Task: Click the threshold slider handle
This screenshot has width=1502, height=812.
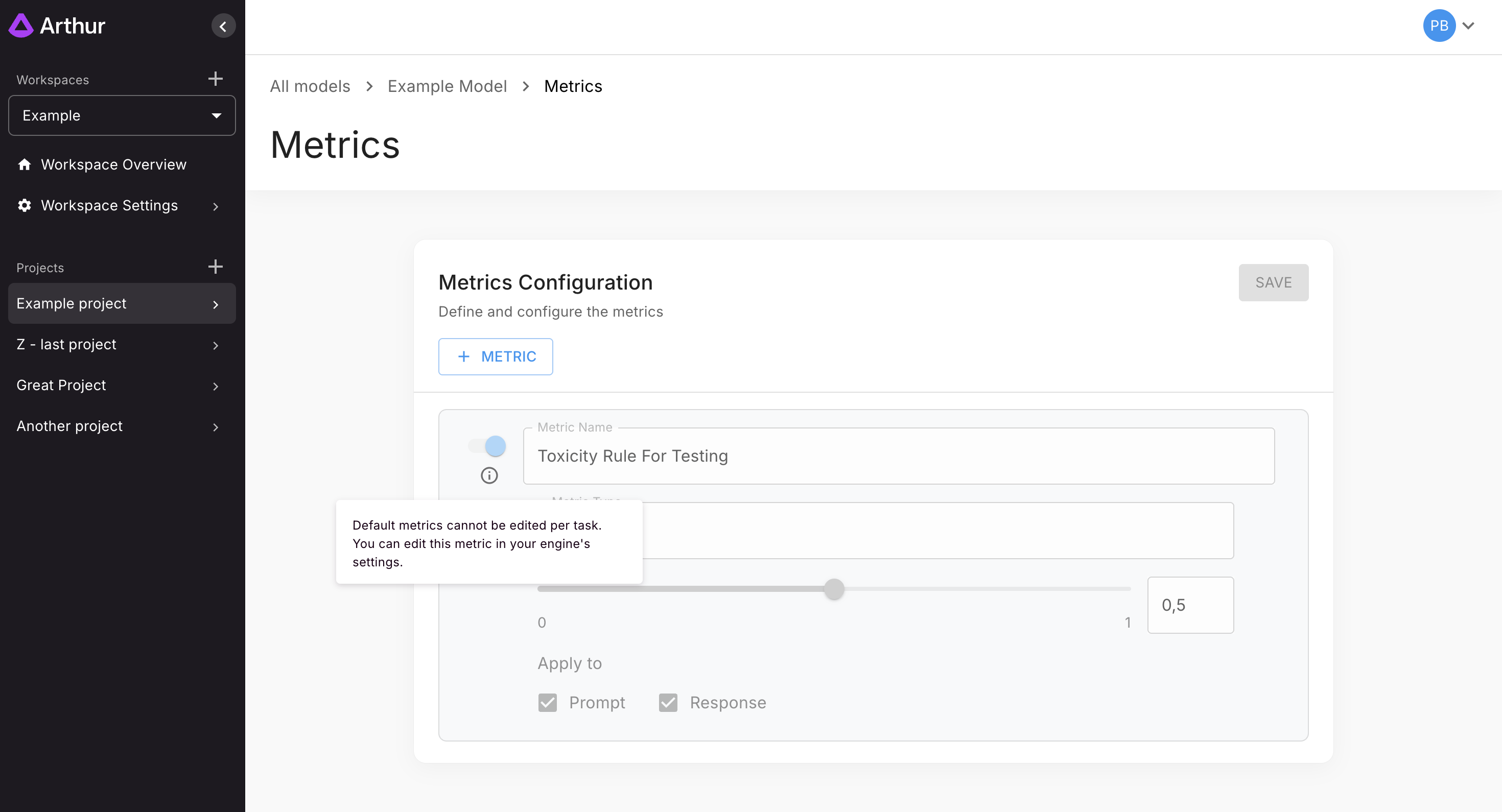Action: (x=834, y=589)
